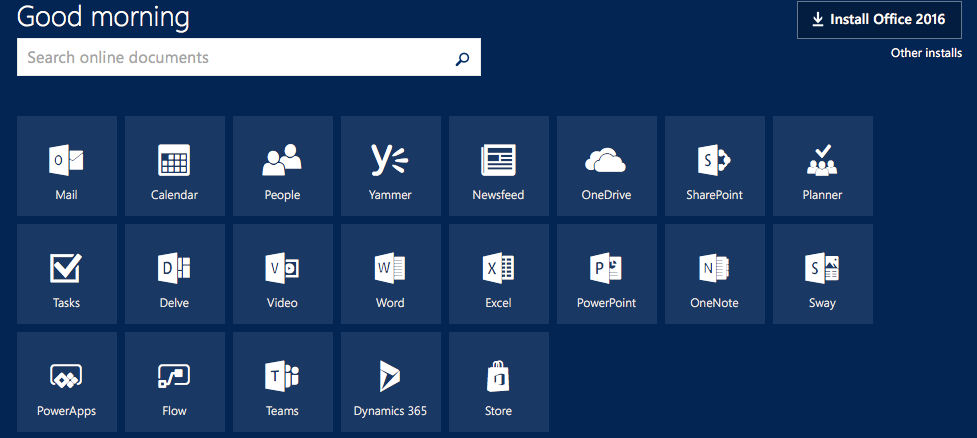Image resolution: width=977 pixels, height=438 pixels.
Task: Open the Video app tile
Action: 282,274
